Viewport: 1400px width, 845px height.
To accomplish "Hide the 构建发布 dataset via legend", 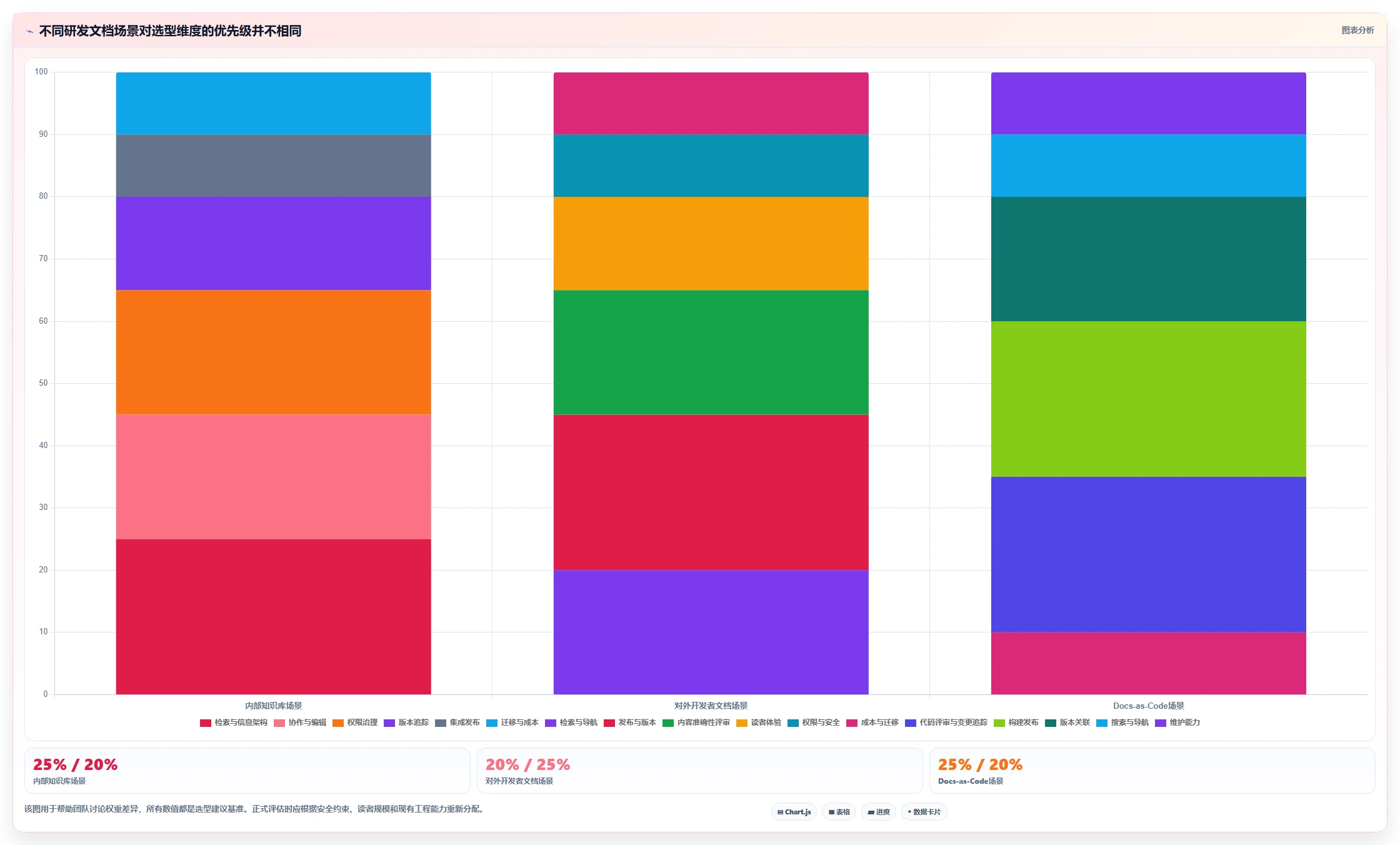I will (1016, 722).
